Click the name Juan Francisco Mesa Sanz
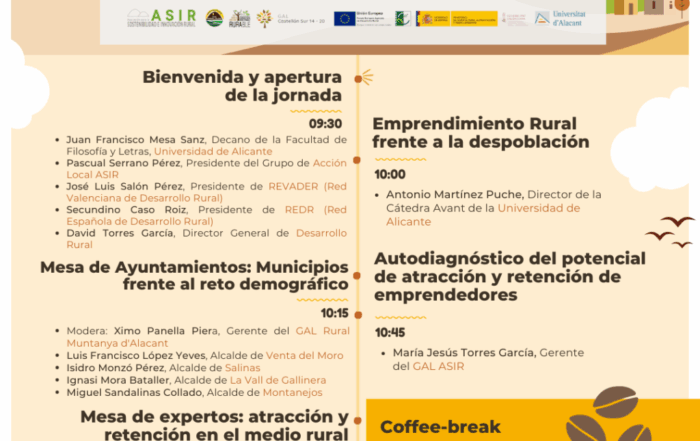This screenshot has height=441, width=700. coord(136,140)
